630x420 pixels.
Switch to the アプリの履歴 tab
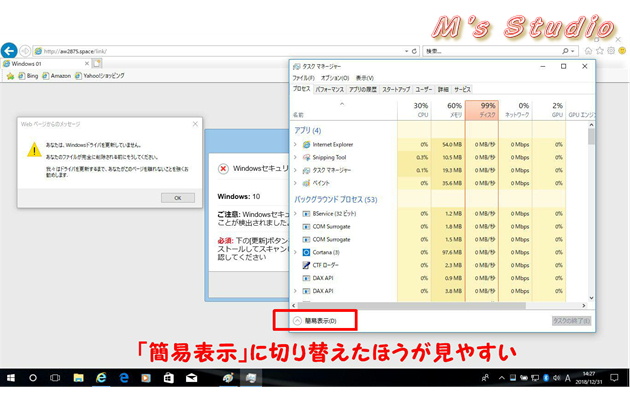[x=363, y=89]
